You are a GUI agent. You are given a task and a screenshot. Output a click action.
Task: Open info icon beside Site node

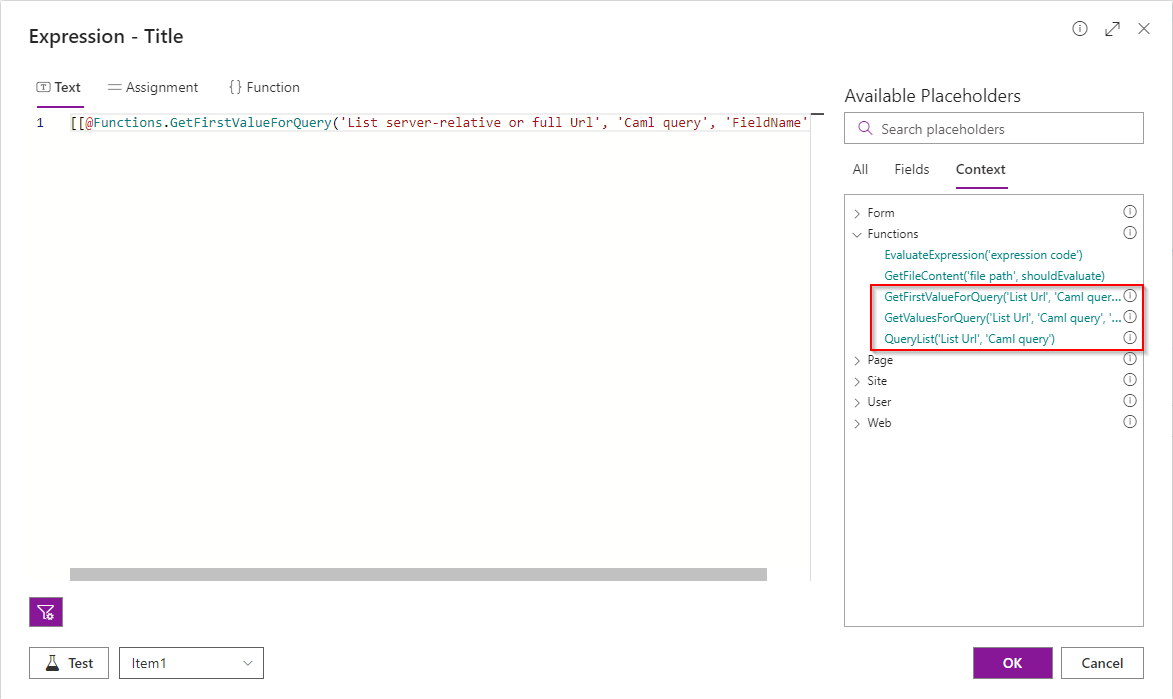coord(1130,380)
